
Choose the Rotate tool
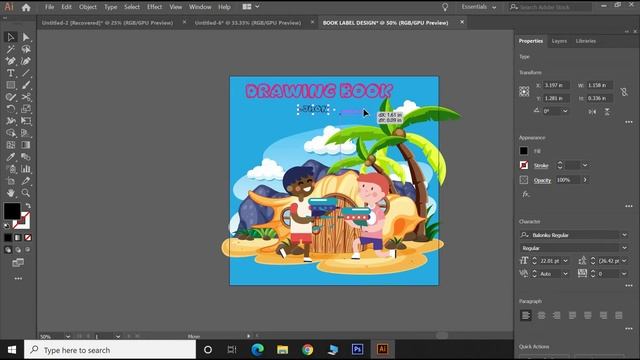coord(11,109)
